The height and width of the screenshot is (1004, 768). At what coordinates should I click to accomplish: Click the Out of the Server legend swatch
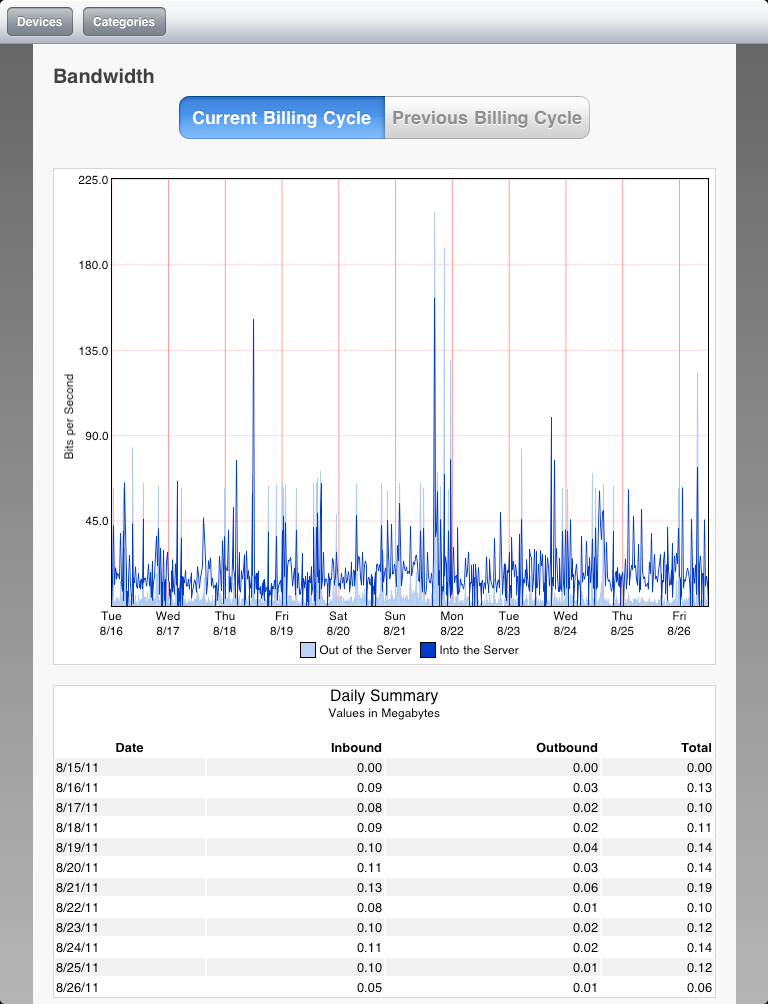click(308, 650)
